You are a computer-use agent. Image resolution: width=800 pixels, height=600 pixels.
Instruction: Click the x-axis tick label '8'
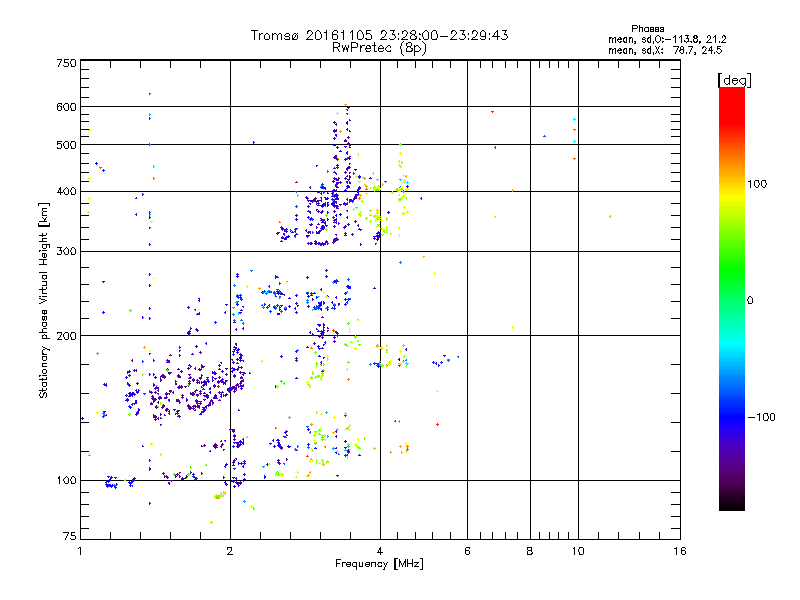530,551
